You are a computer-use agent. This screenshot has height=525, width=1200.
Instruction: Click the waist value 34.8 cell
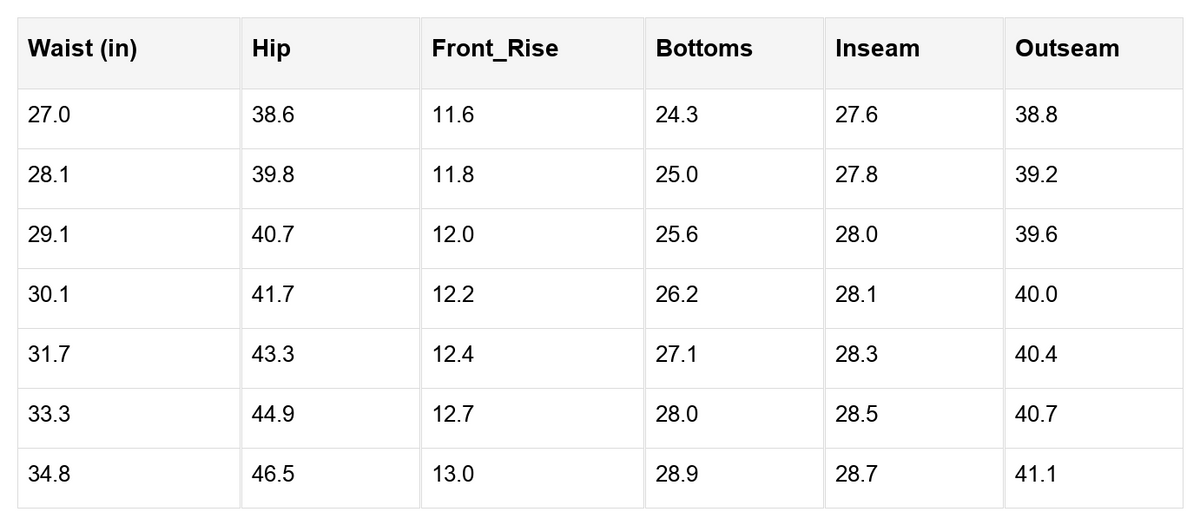tap(129, 478)
